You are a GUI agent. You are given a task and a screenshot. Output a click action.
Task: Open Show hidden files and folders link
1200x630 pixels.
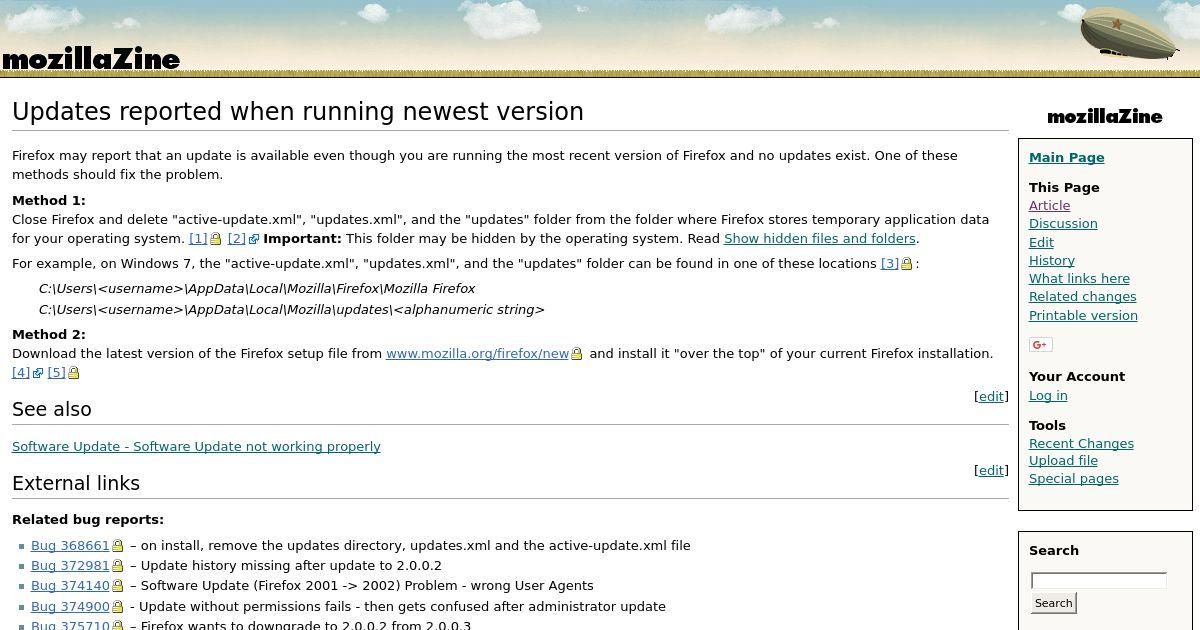pyautogui.click(x=820, y=239)
